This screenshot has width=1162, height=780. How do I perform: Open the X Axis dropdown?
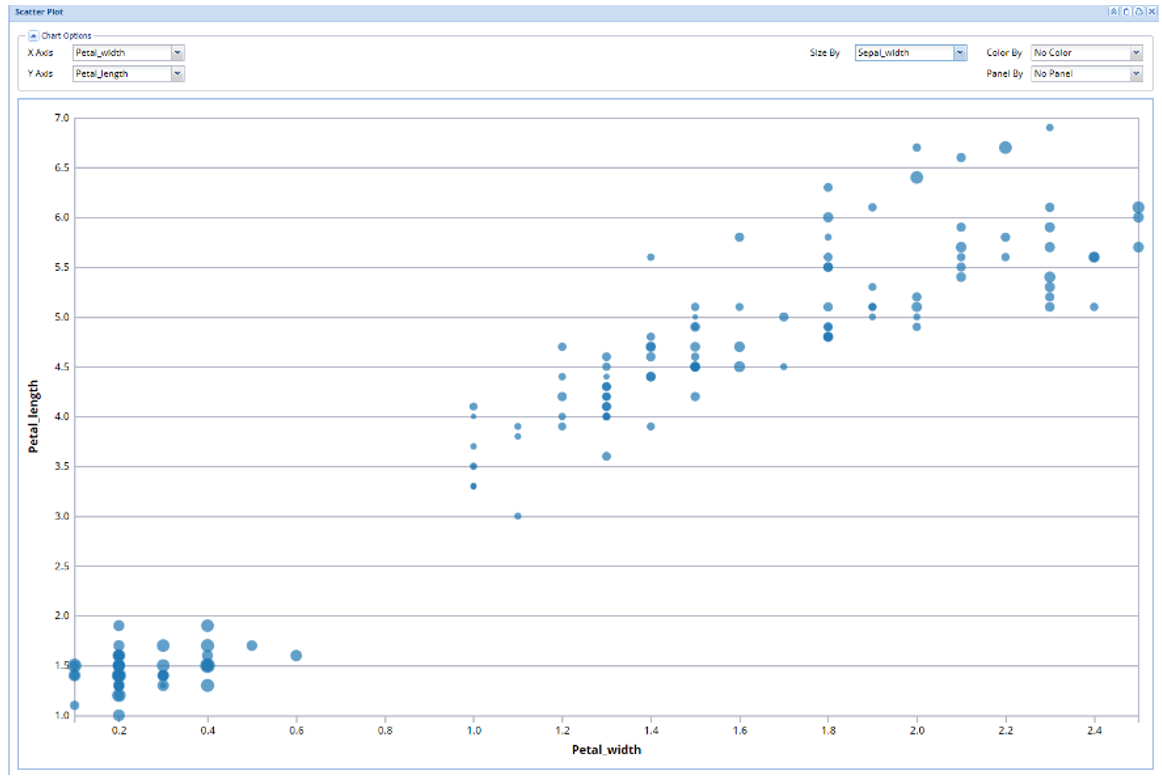[177, 52]
